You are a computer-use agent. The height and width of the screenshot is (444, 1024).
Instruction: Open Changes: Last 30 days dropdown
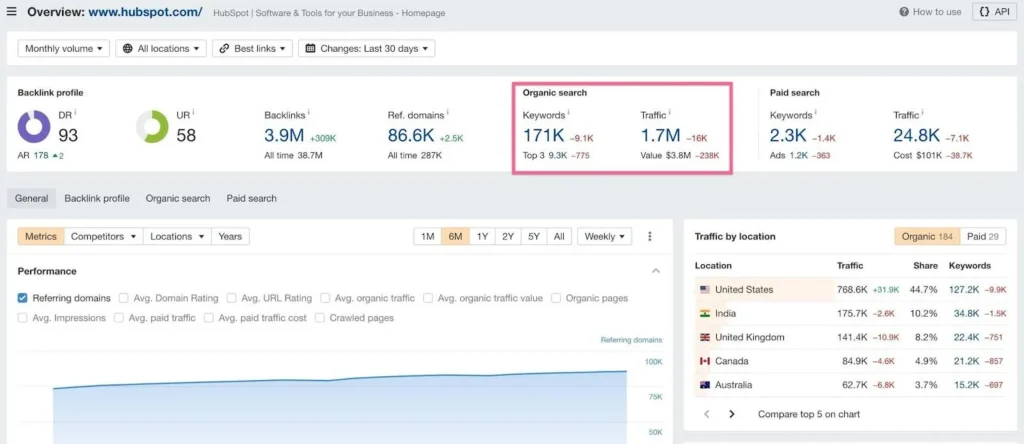[366, 48]
